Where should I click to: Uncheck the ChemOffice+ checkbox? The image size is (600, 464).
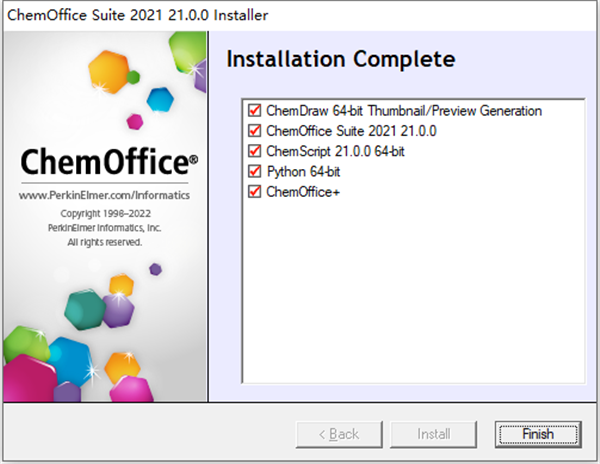(254, 191)
